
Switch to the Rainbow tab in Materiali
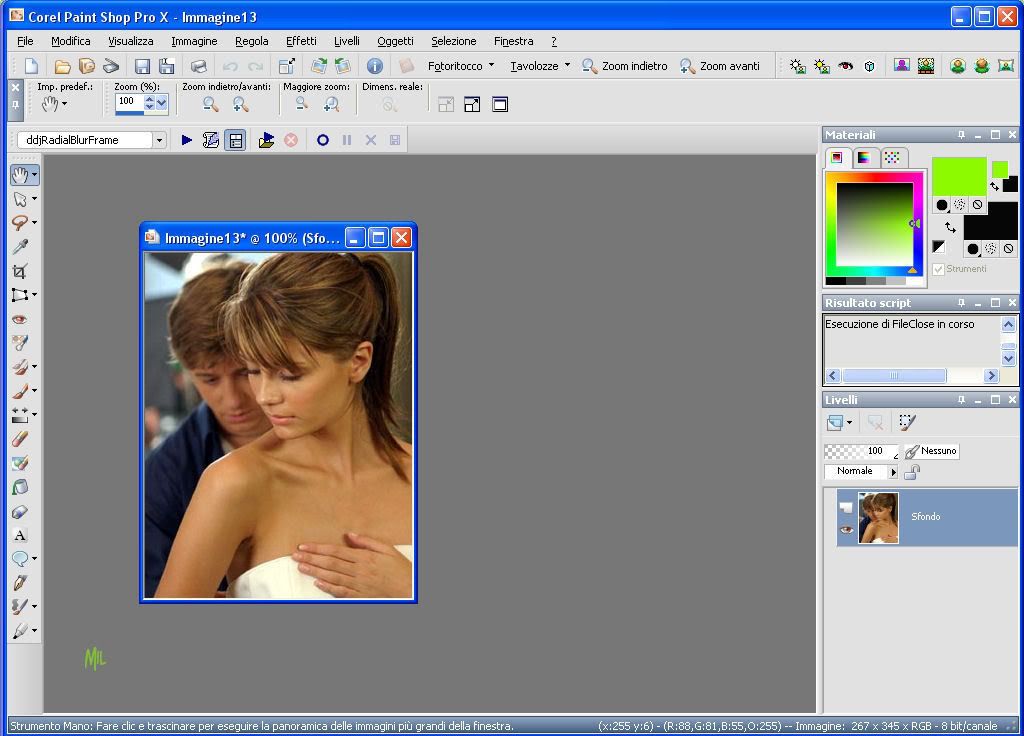[x=863, y=158]
